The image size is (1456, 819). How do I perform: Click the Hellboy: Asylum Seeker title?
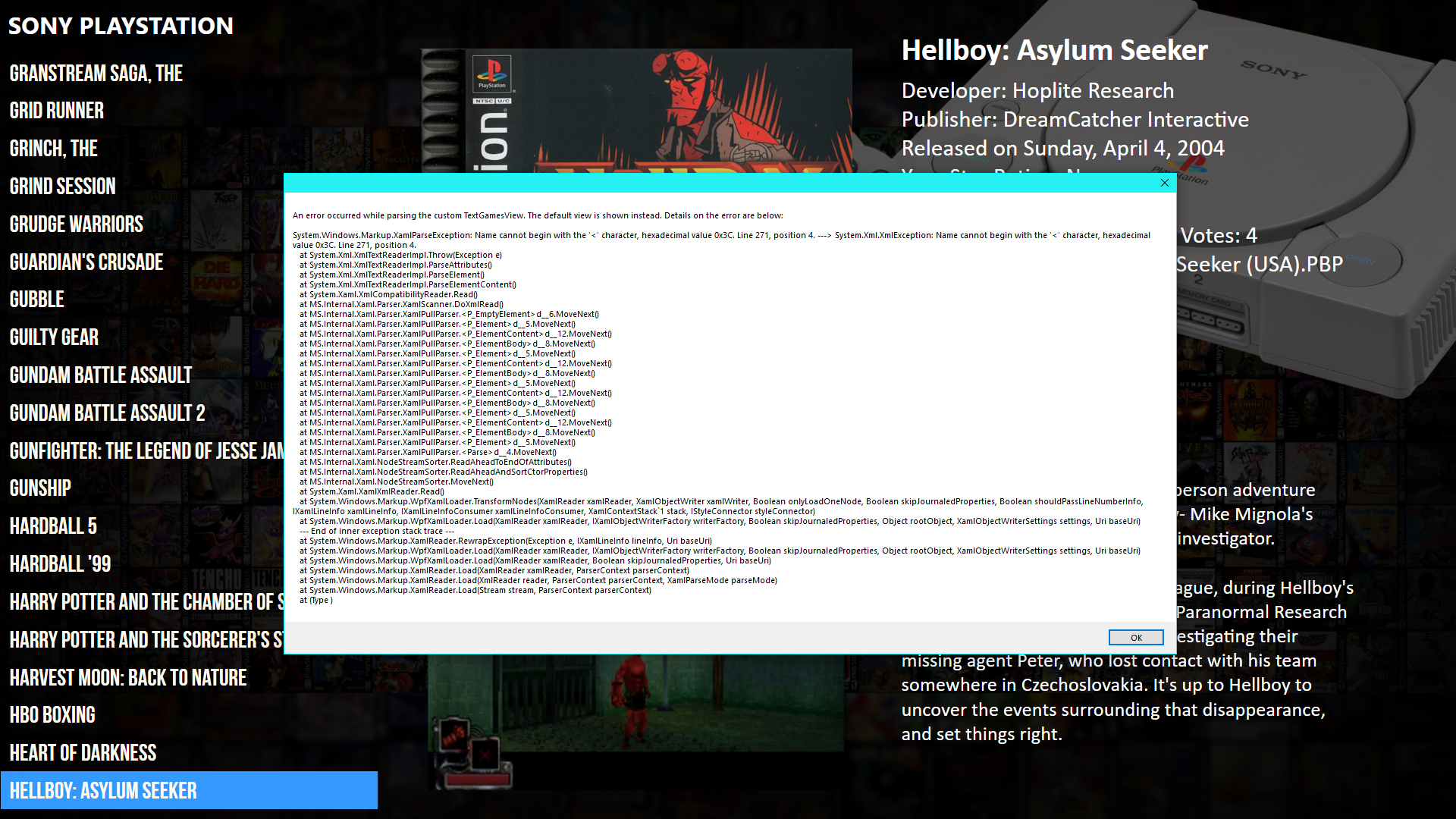1054,50
